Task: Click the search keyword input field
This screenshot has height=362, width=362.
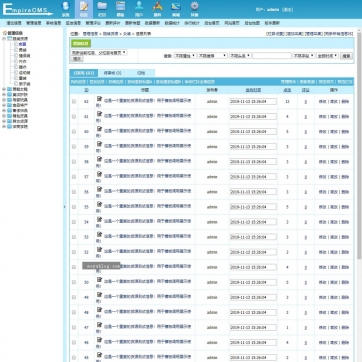Action: (272, 56)
